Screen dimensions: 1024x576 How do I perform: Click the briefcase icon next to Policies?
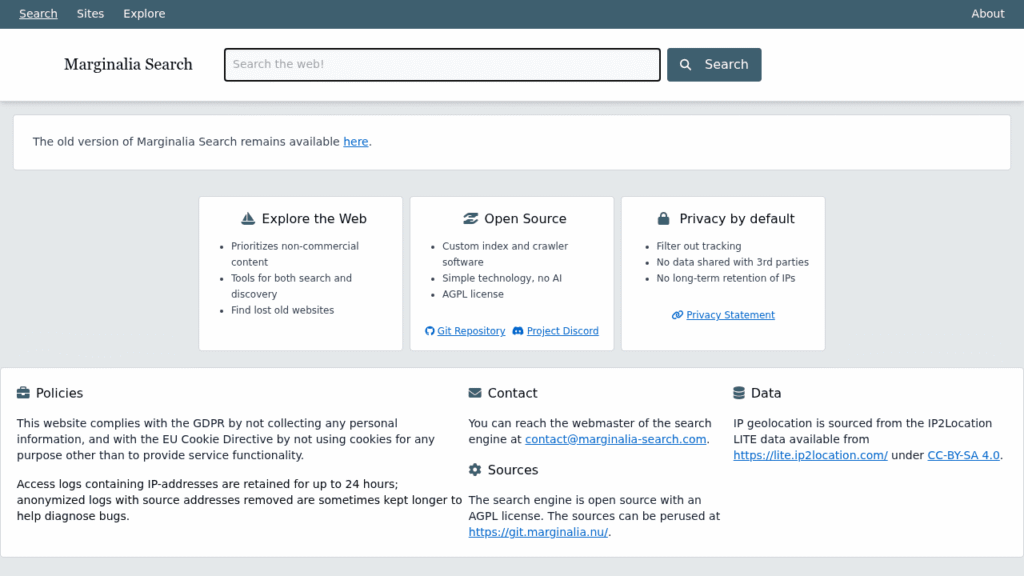(x=24, y=392)
